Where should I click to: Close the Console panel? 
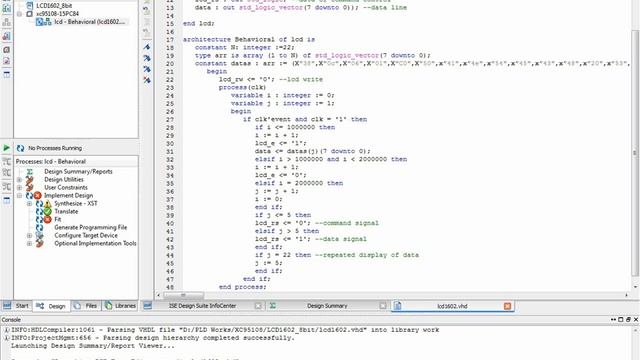coord(636,320)
